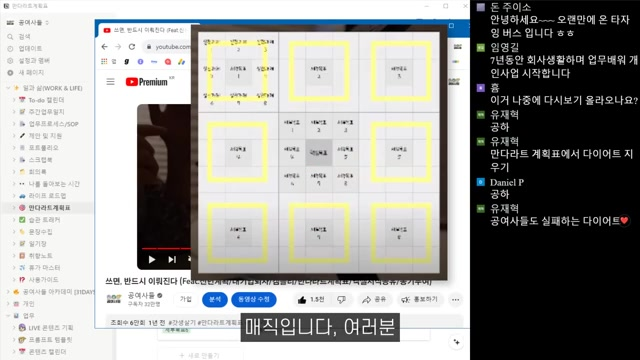Expand the To-do 캘린더 page arrow
The height and width of the screenshot is (360, 640).
[14, 100]
